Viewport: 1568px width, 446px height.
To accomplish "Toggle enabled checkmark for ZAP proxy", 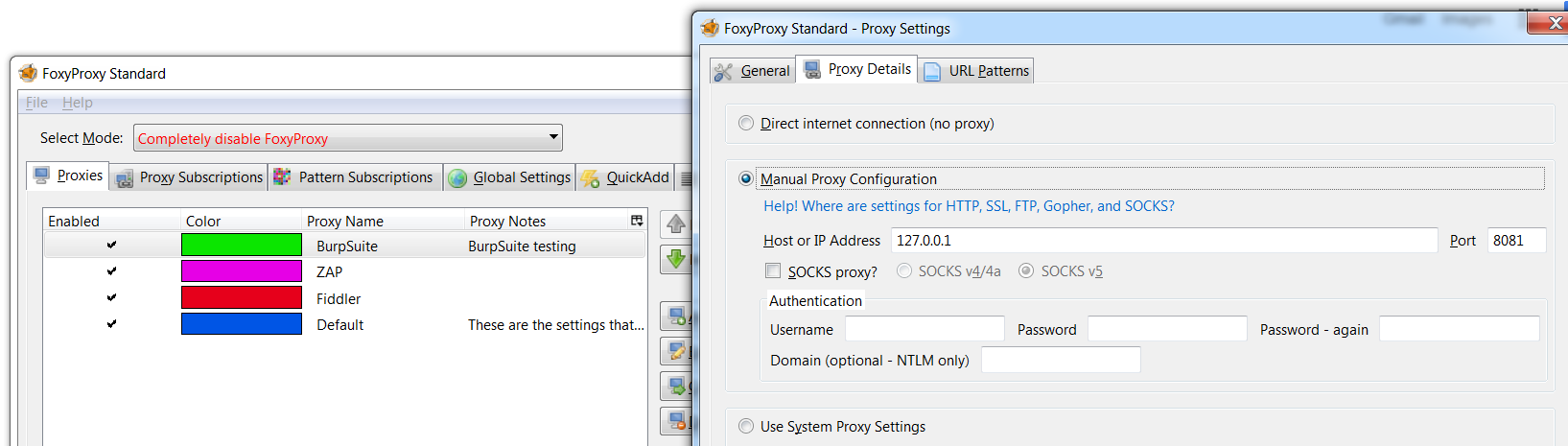I will pyautogui.click(x=111, y=271).
